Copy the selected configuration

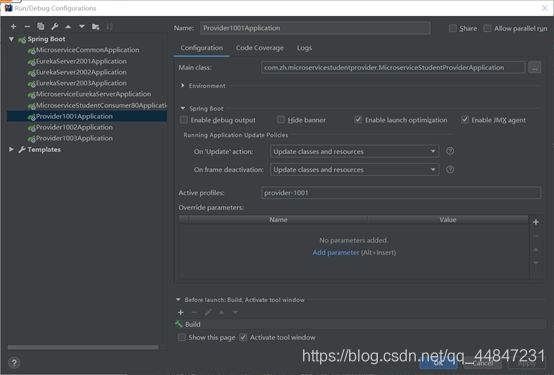point(41,27)
